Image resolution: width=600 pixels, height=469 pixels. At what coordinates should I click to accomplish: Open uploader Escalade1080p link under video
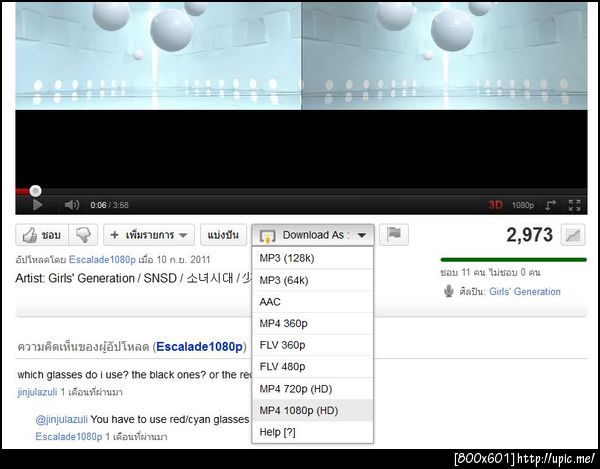(102, 260)
